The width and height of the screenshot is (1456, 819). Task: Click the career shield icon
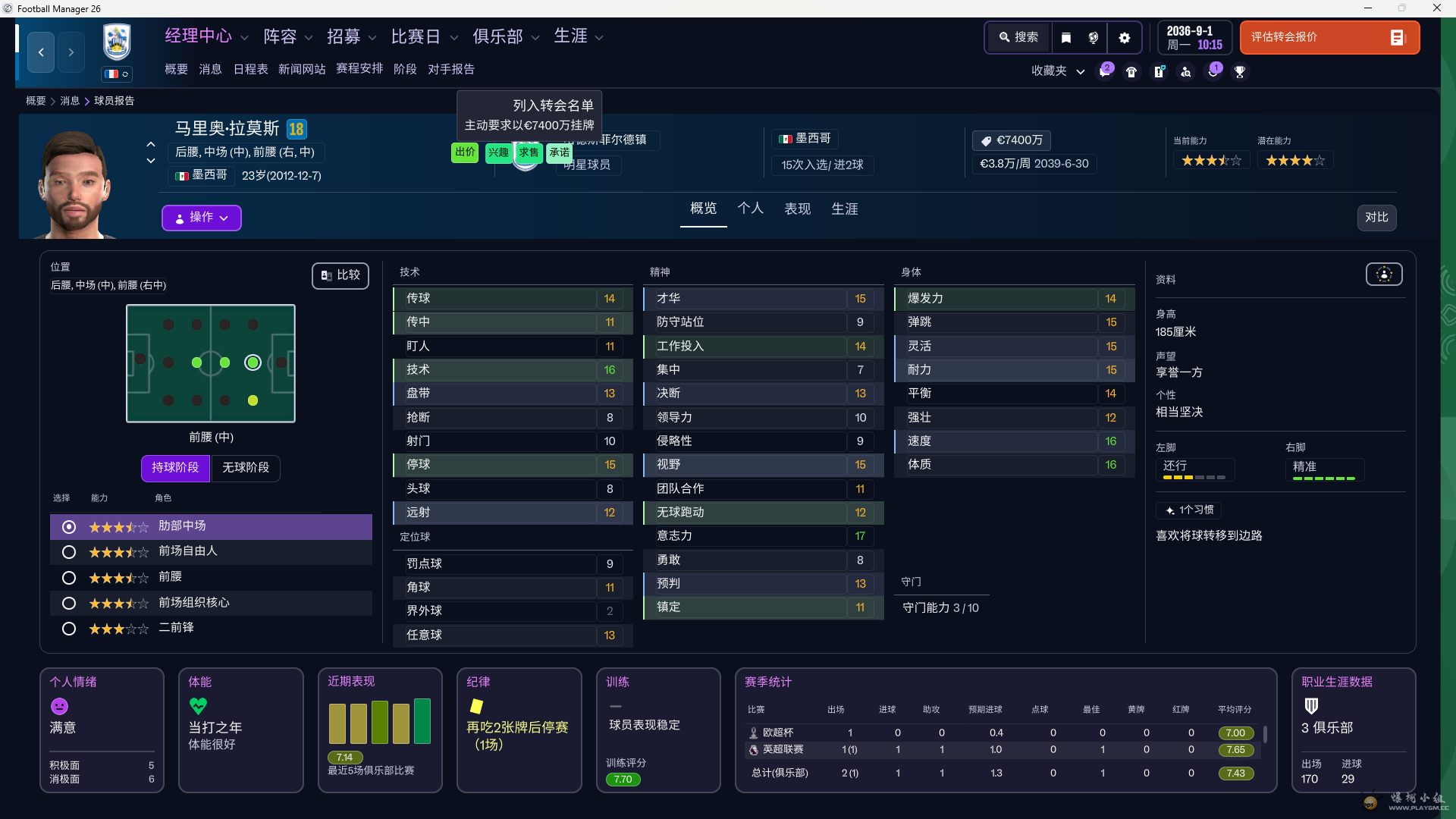tap(1311, 706)
